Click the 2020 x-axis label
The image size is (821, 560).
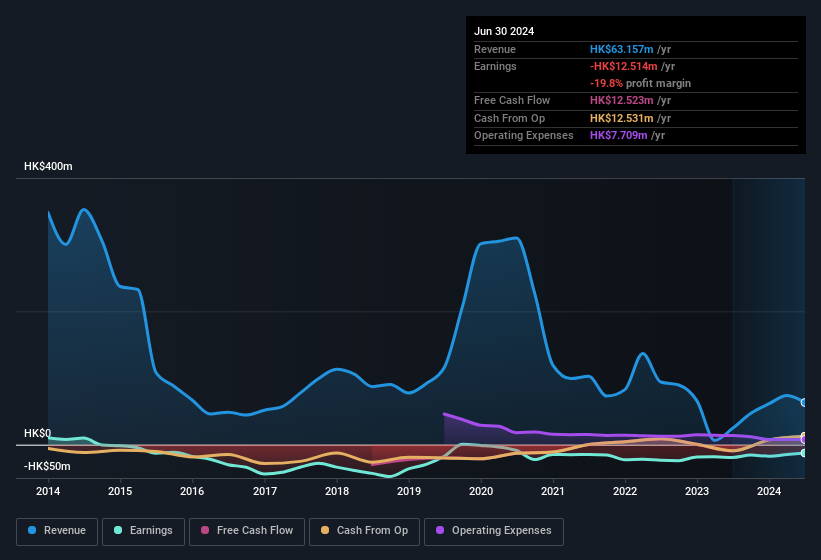pos(481,491)
